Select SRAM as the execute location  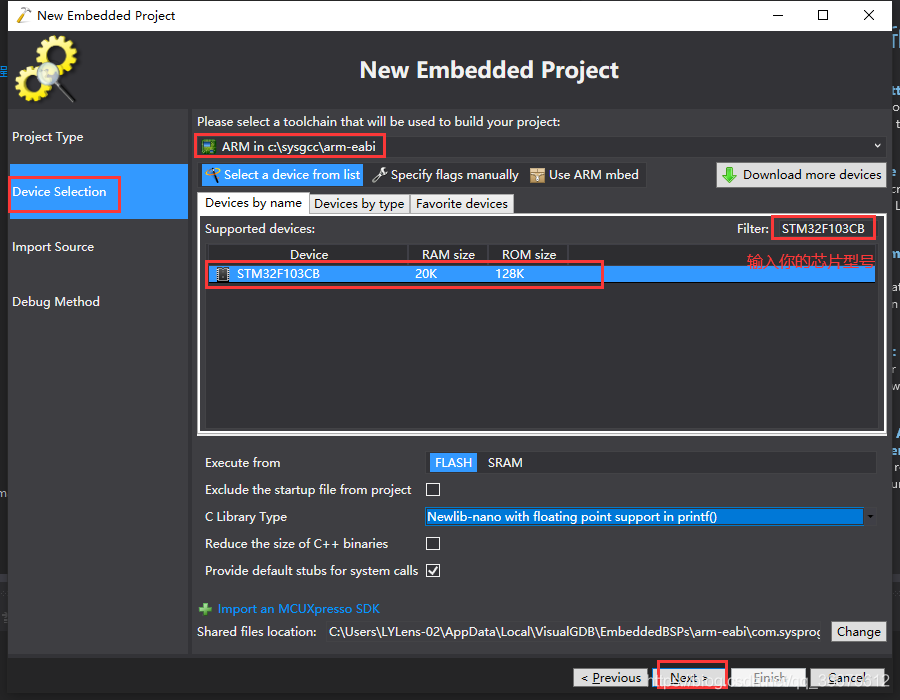point(505,462)
